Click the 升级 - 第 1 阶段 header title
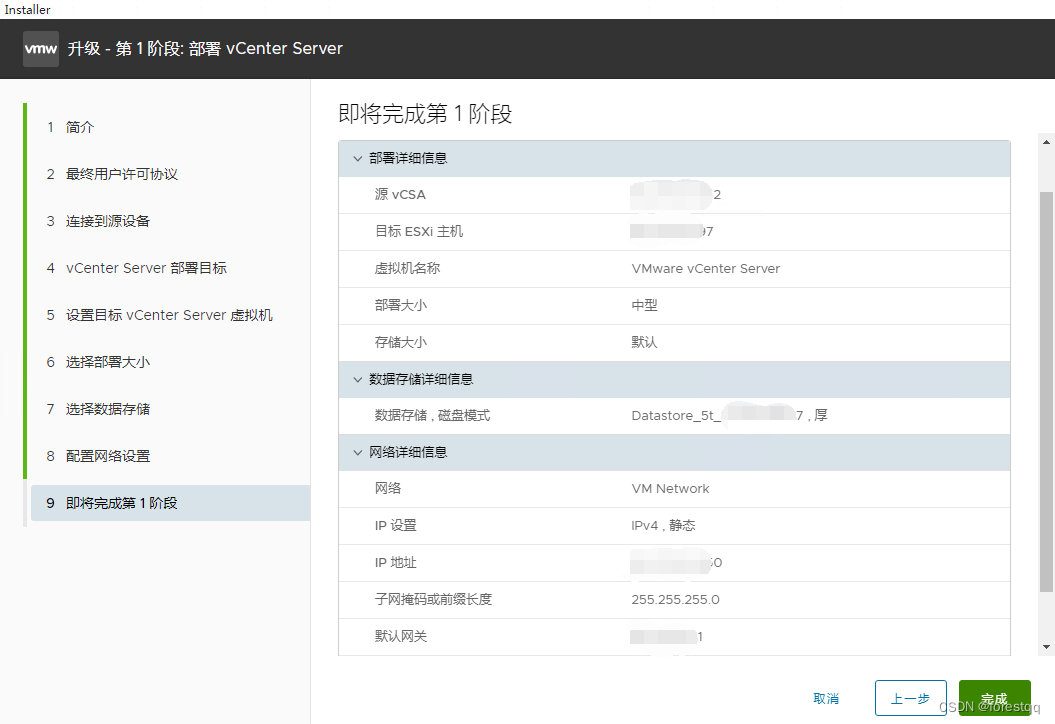The image size is (1055, 724). 205,48
